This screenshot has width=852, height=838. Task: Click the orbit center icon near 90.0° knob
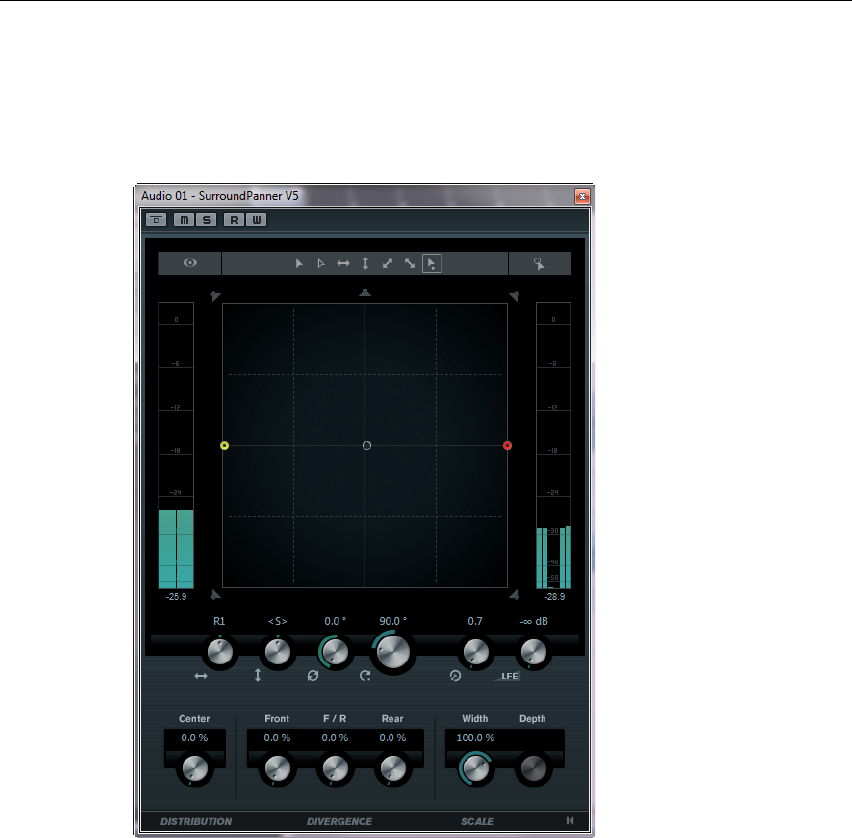365,676
